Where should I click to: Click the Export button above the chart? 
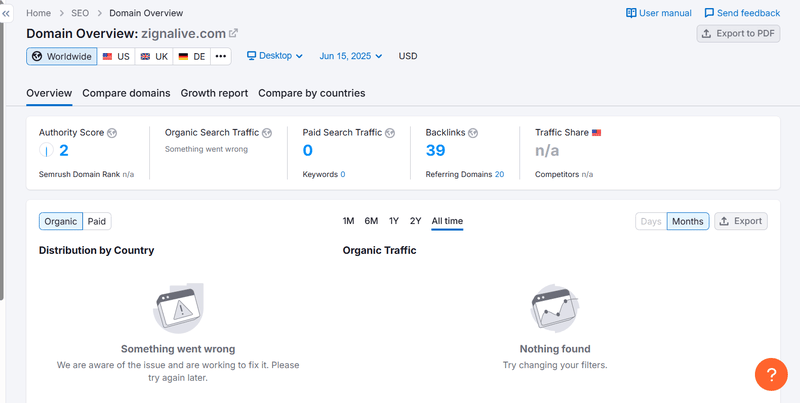[x=741, y=221]
